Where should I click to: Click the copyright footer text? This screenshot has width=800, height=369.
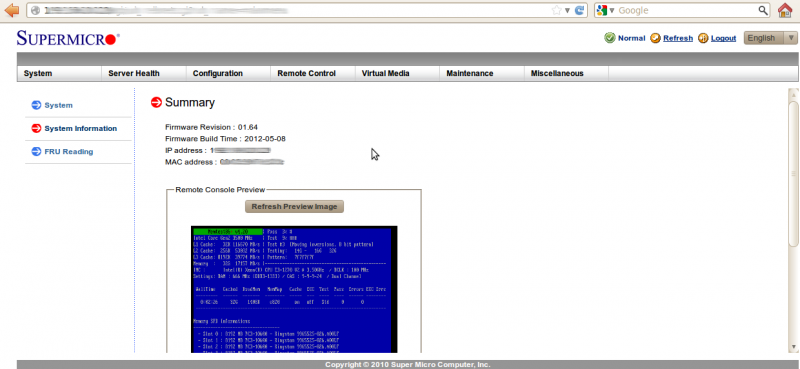coord(408,364)
